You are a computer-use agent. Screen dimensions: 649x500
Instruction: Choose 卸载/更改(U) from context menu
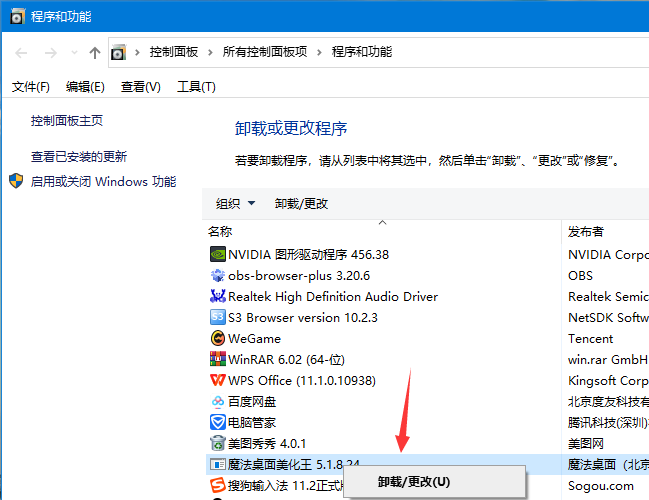click(x=413, y=482)
